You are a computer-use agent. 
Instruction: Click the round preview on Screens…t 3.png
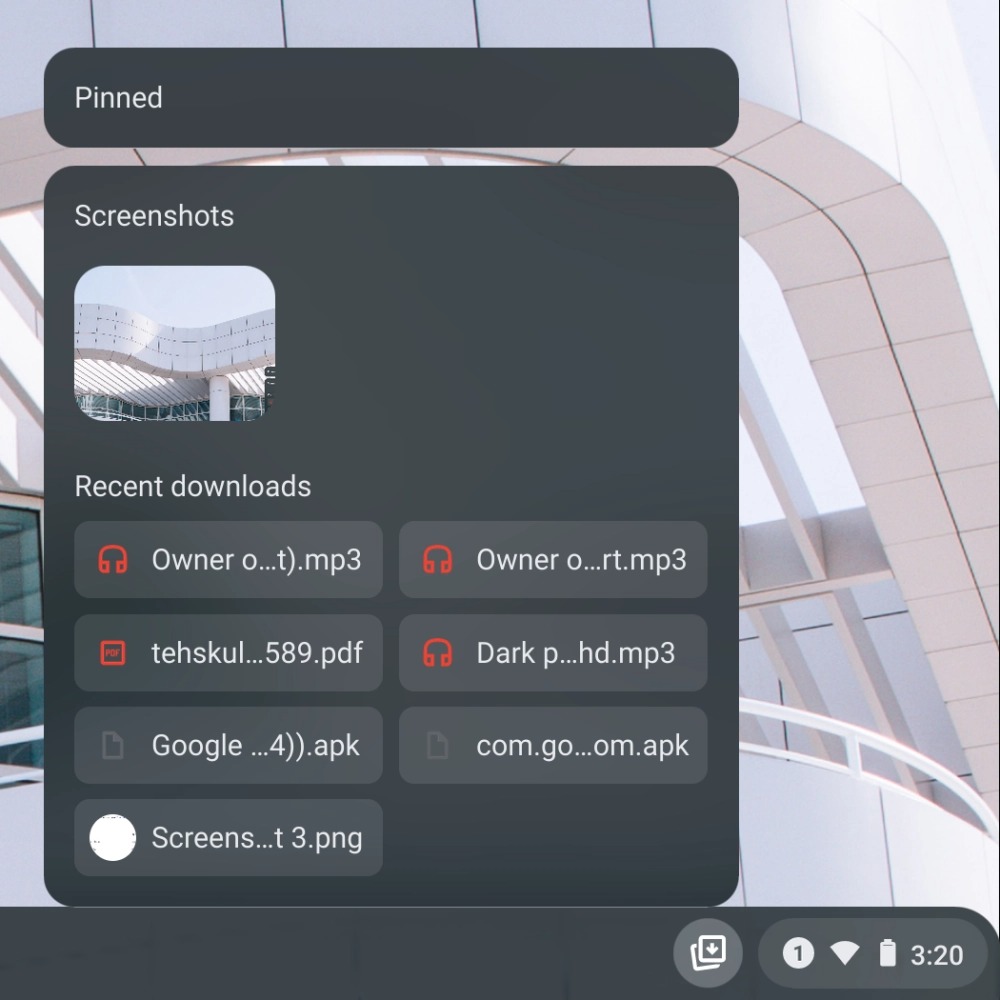[x=113, y=838]
